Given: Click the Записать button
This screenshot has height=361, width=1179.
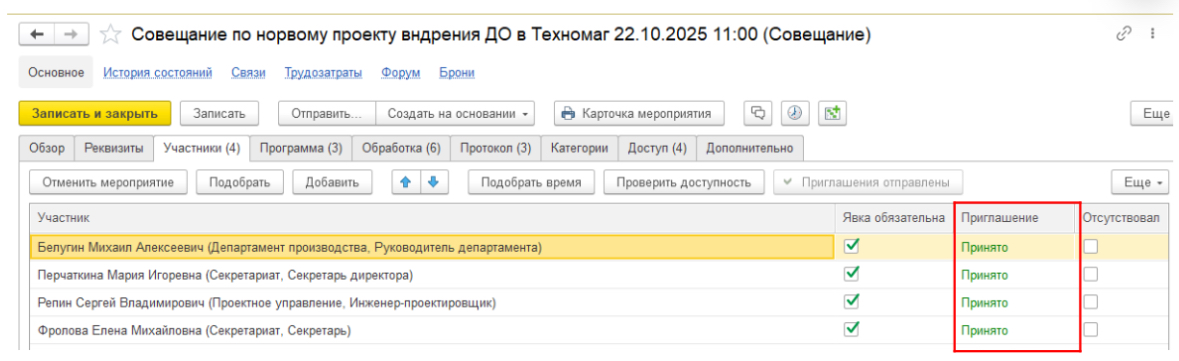Looking at the screenshot, I should pos(219,114).
